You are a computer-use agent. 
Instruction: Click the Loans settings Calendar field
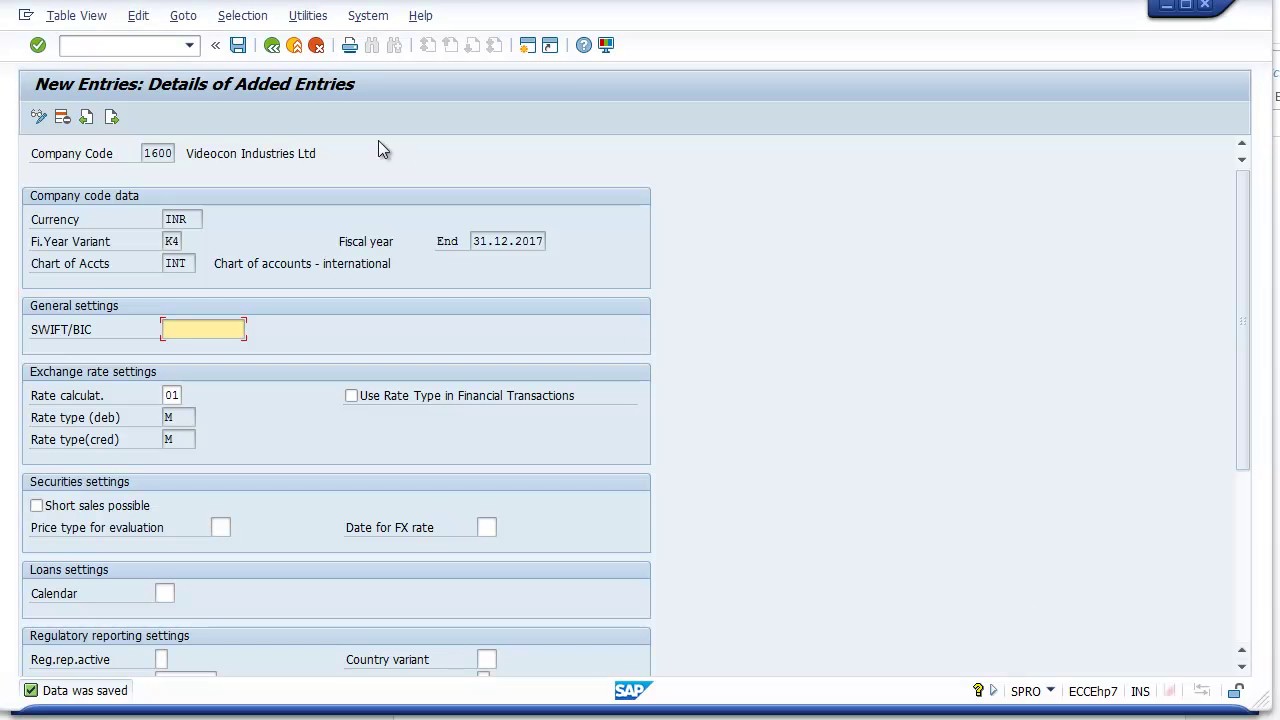click(165, 593)
